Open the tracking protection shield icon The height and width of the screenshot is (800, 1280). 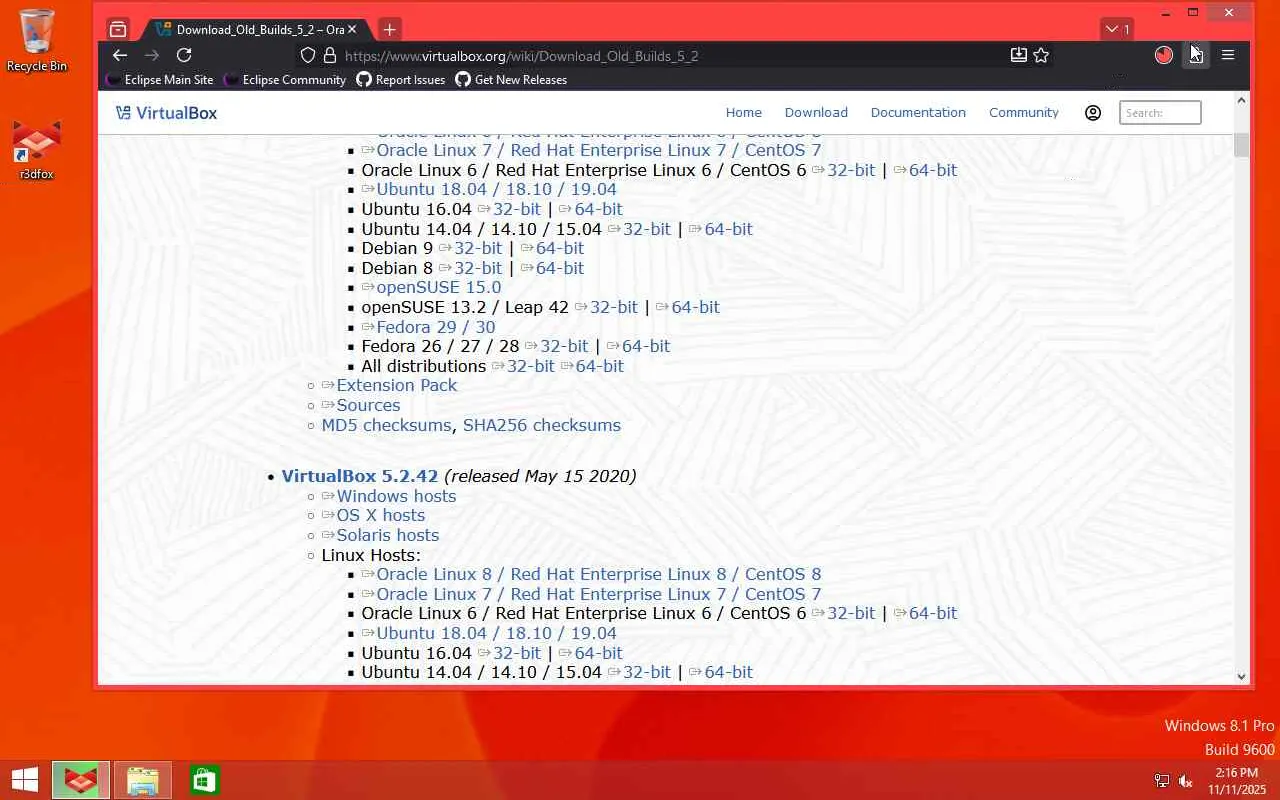tap(308, 56)
